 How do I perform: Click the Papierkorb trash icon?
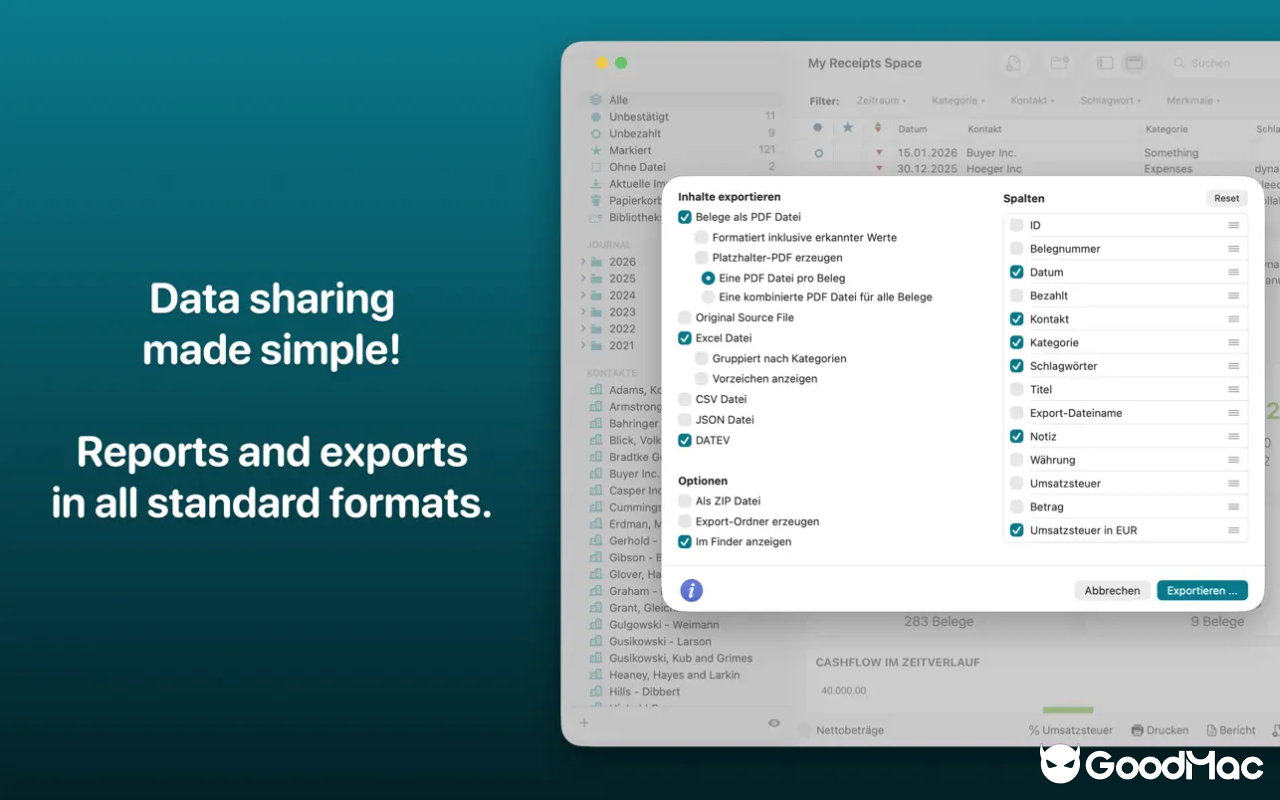[596, 200]
